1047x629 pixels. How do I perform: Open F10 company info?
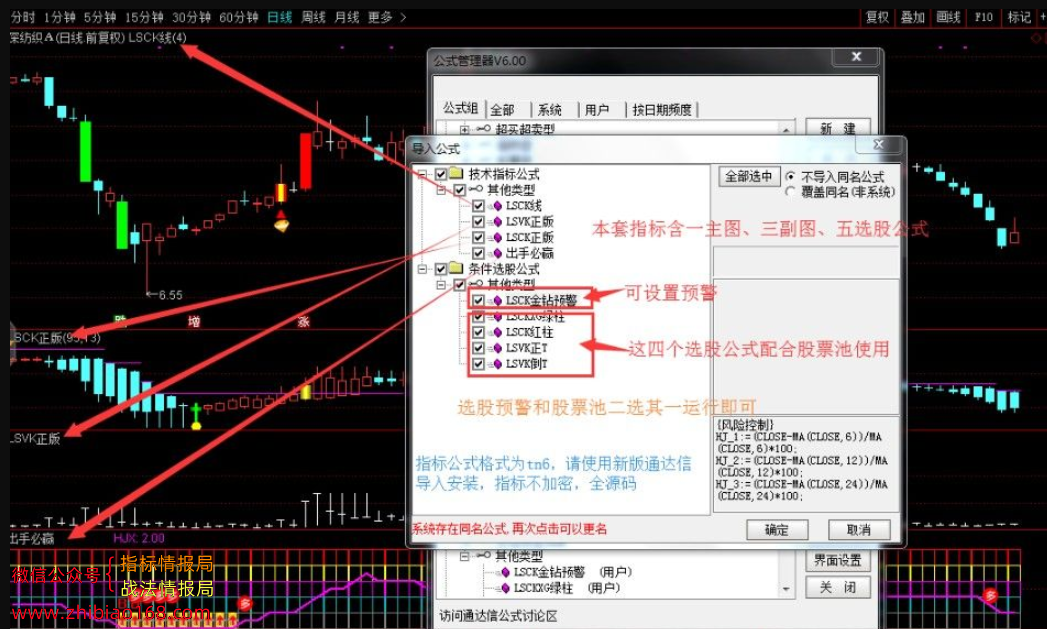pyautogui.click(x=984, y=17)
